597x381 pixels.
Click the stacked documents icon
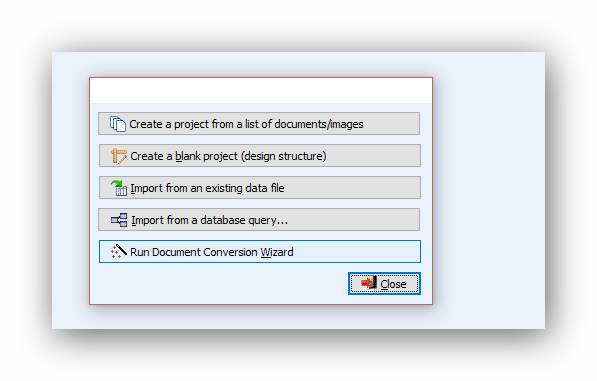(118, 124)
